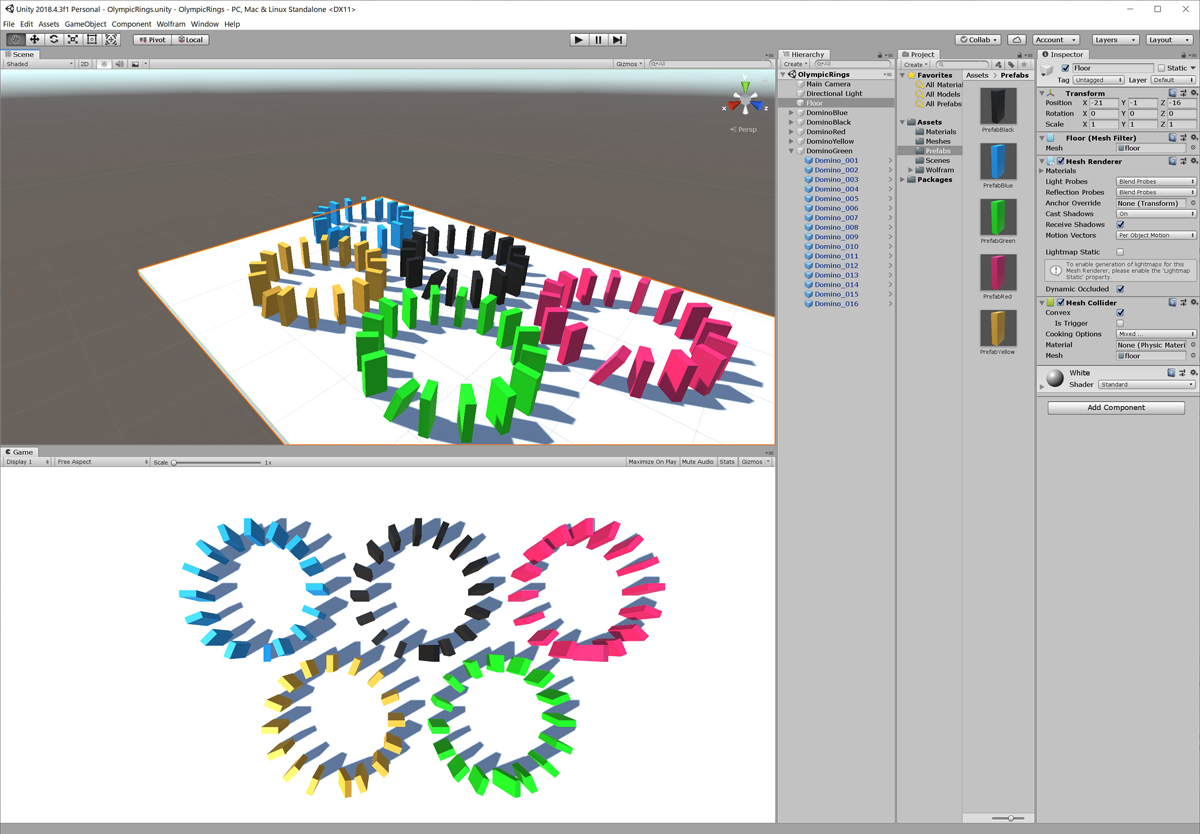Click the Stats button in Game view
The width and height of the screenshot is (1200, 834).
pos(727,462)
